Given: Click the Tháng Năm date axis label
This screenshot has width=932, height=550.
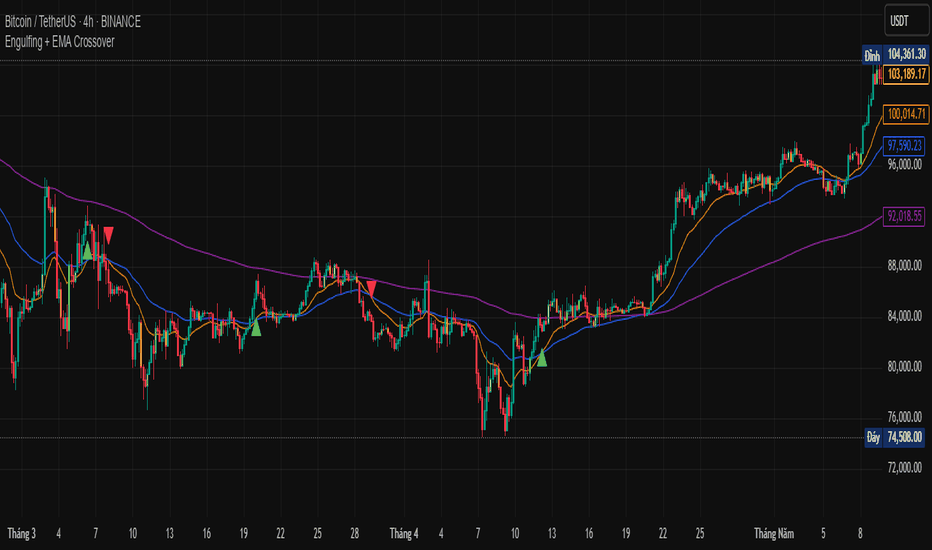Looking at the screenshot, I should point(774,534).
